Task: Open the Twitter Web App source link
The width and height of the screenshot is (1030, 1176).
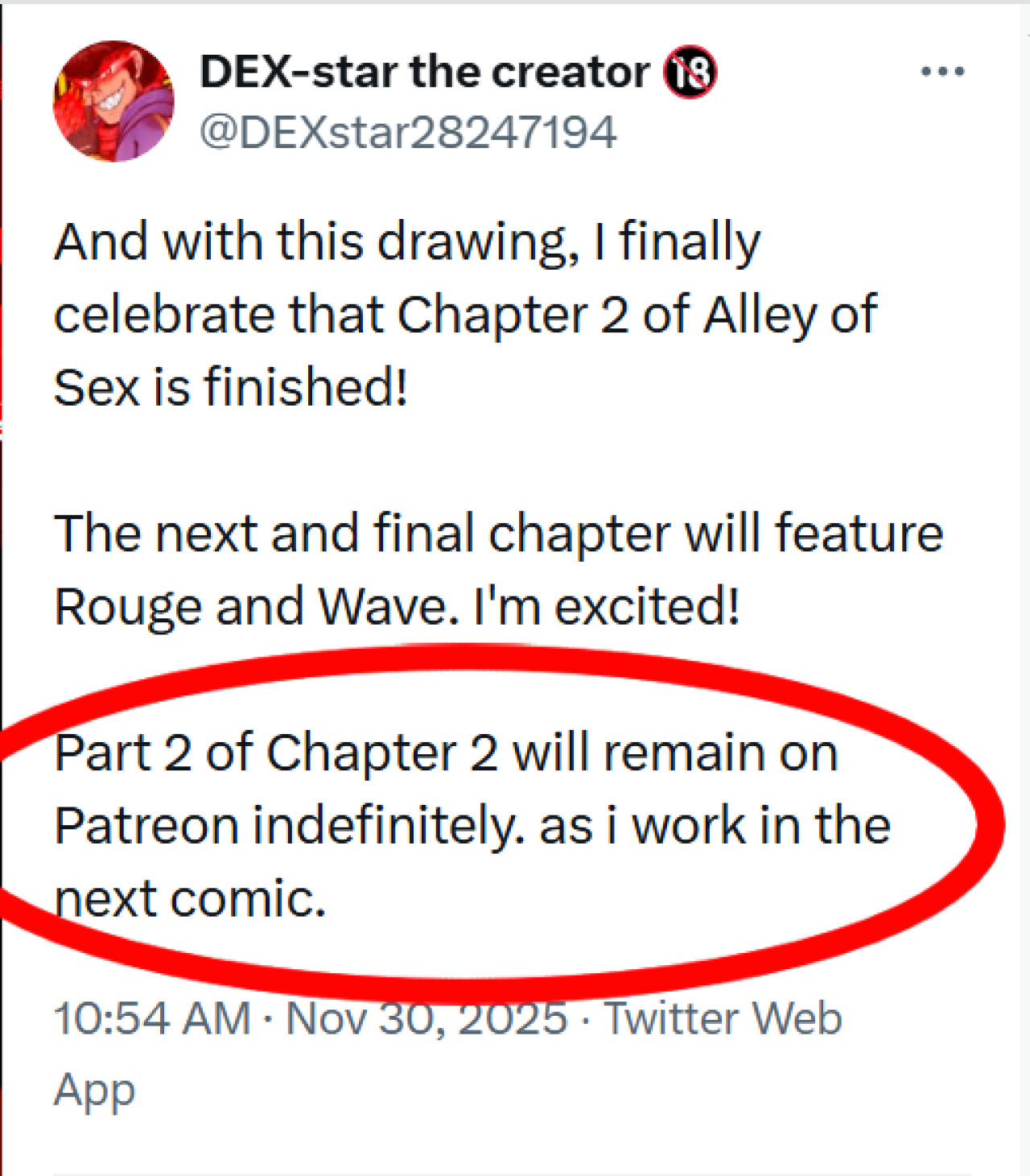Action: [x=723, y=1018]
